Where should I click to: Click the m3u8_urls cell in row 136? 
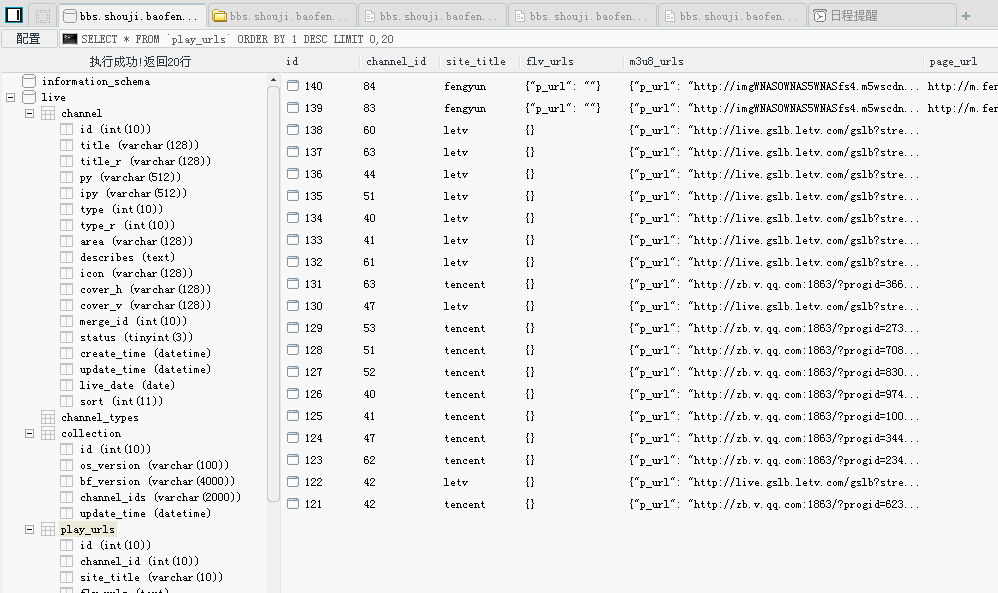click(773, 174)
